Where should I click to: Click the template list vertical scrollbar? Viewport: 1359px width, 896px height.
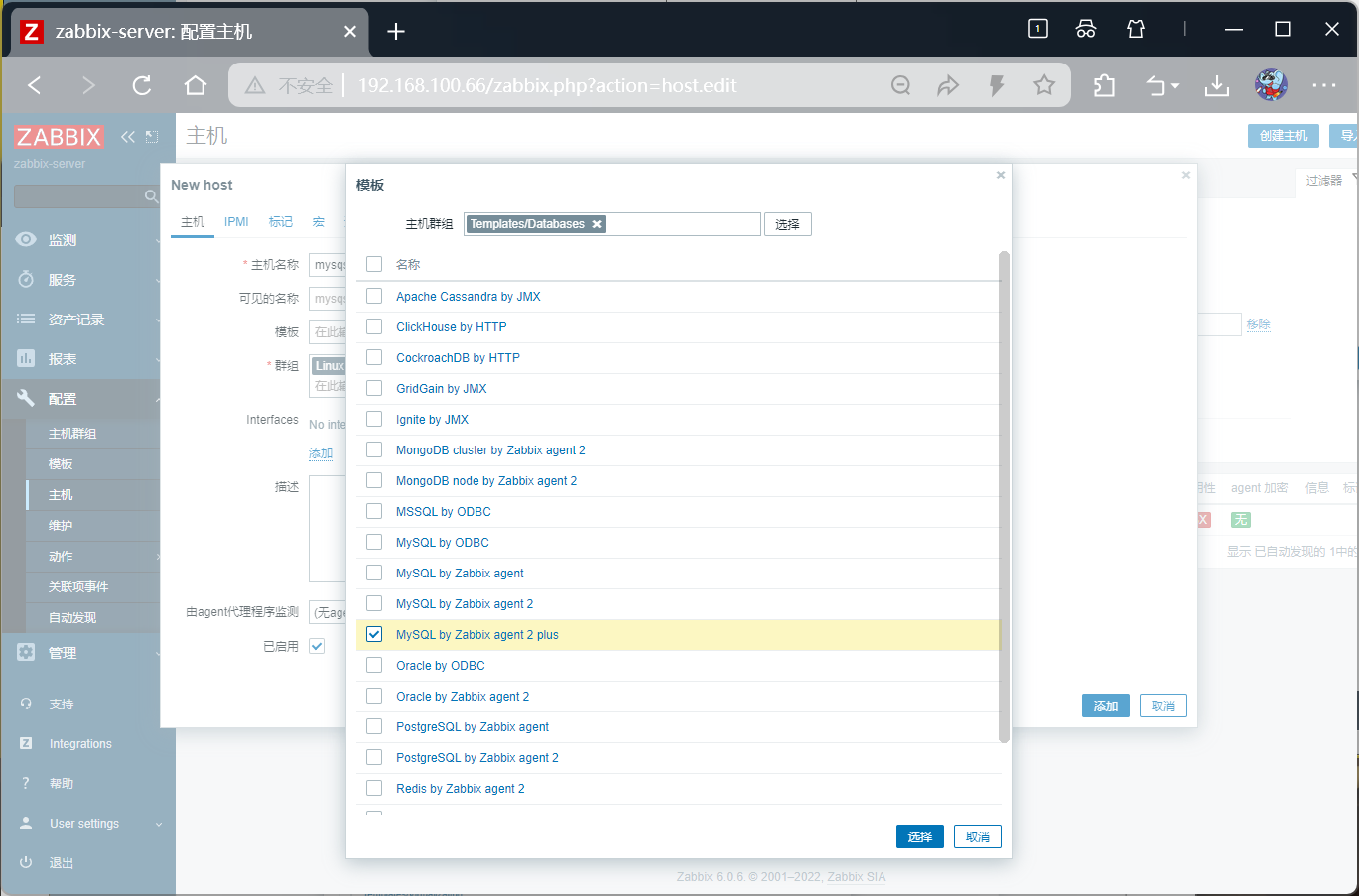1004,496
